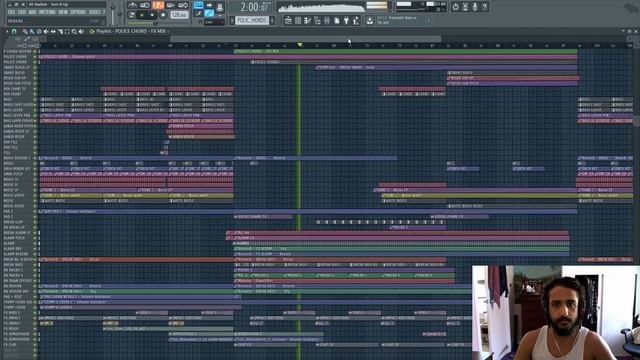Select the Playlist draw pencil tool
640x360 pixels.
[25, 31]
